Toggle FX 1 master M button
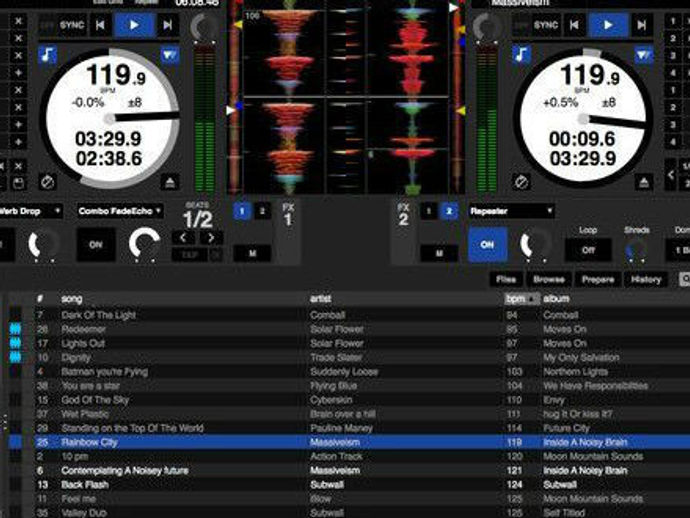The height and width of the screenshot is (518, 690). click(x=252, y=253)
